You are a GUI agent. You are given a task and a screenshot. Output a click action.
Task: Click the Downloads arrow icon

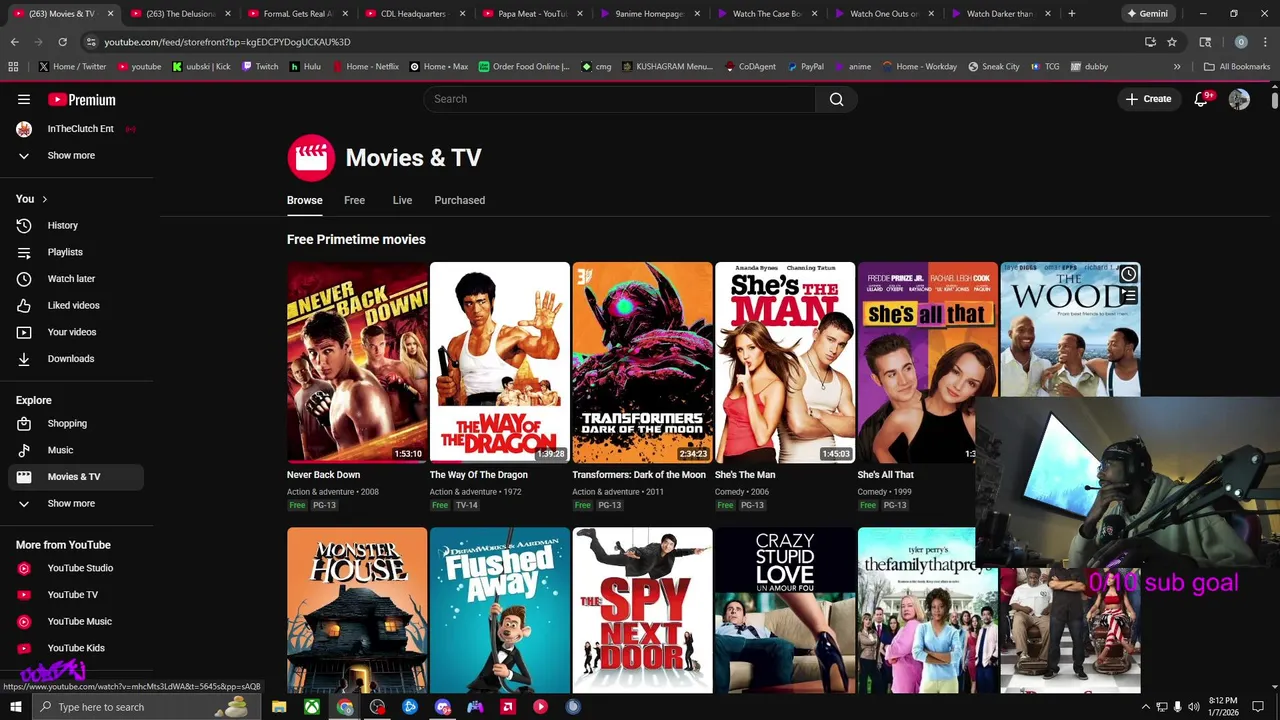[24, 359]
